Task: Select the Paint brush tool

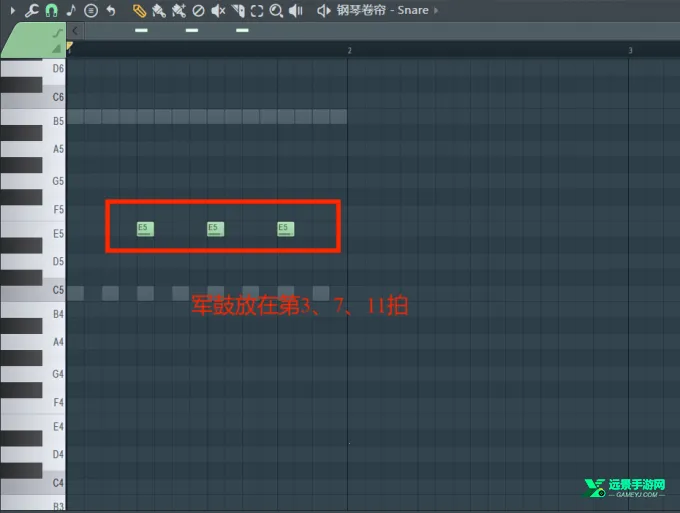Action: point(159,10)
